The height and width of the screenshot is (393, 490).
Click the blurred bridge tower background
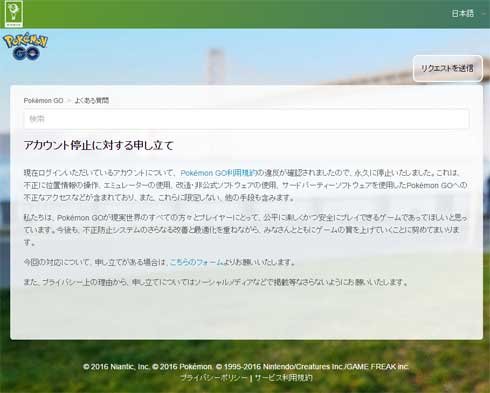pos(215,66)
